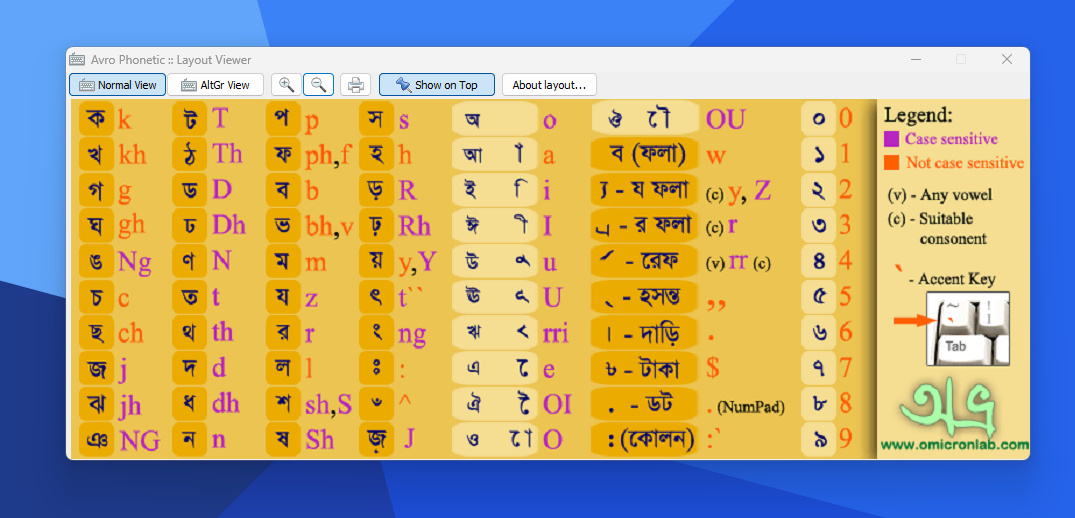Screen dimensions: 1075x518
Task: Close the Layout Viewer window
Action: (1006, 60)
